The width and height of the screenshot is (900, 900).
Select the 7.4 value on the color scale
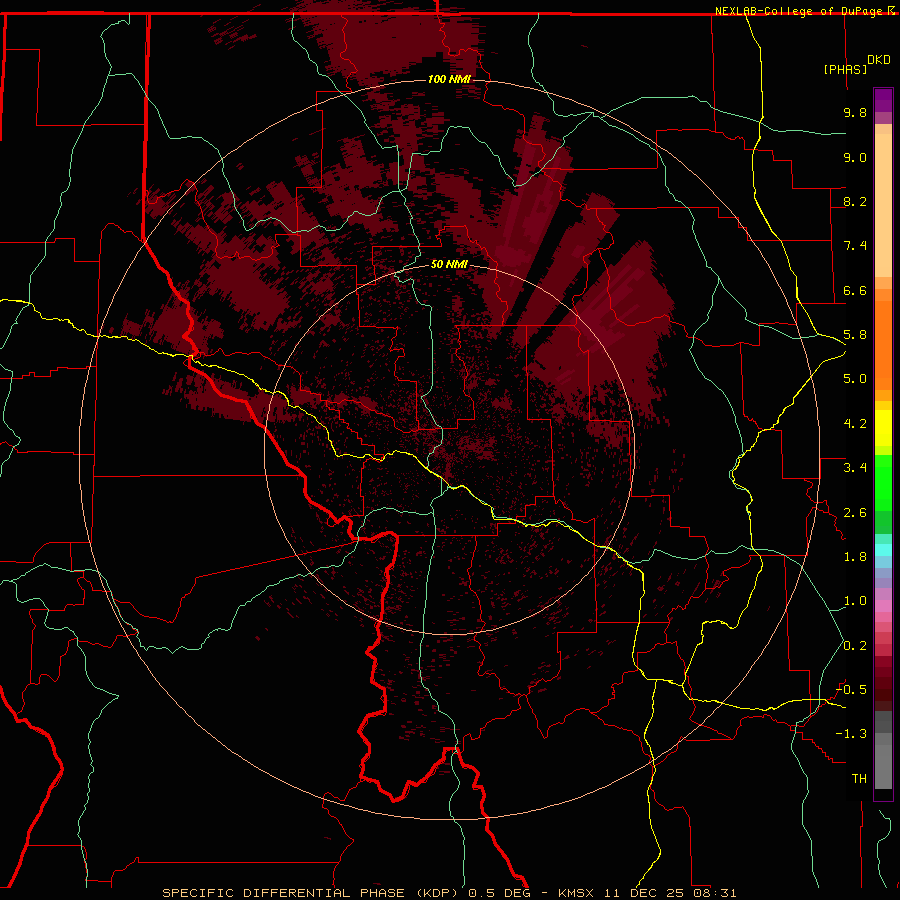tap(855, 246)
